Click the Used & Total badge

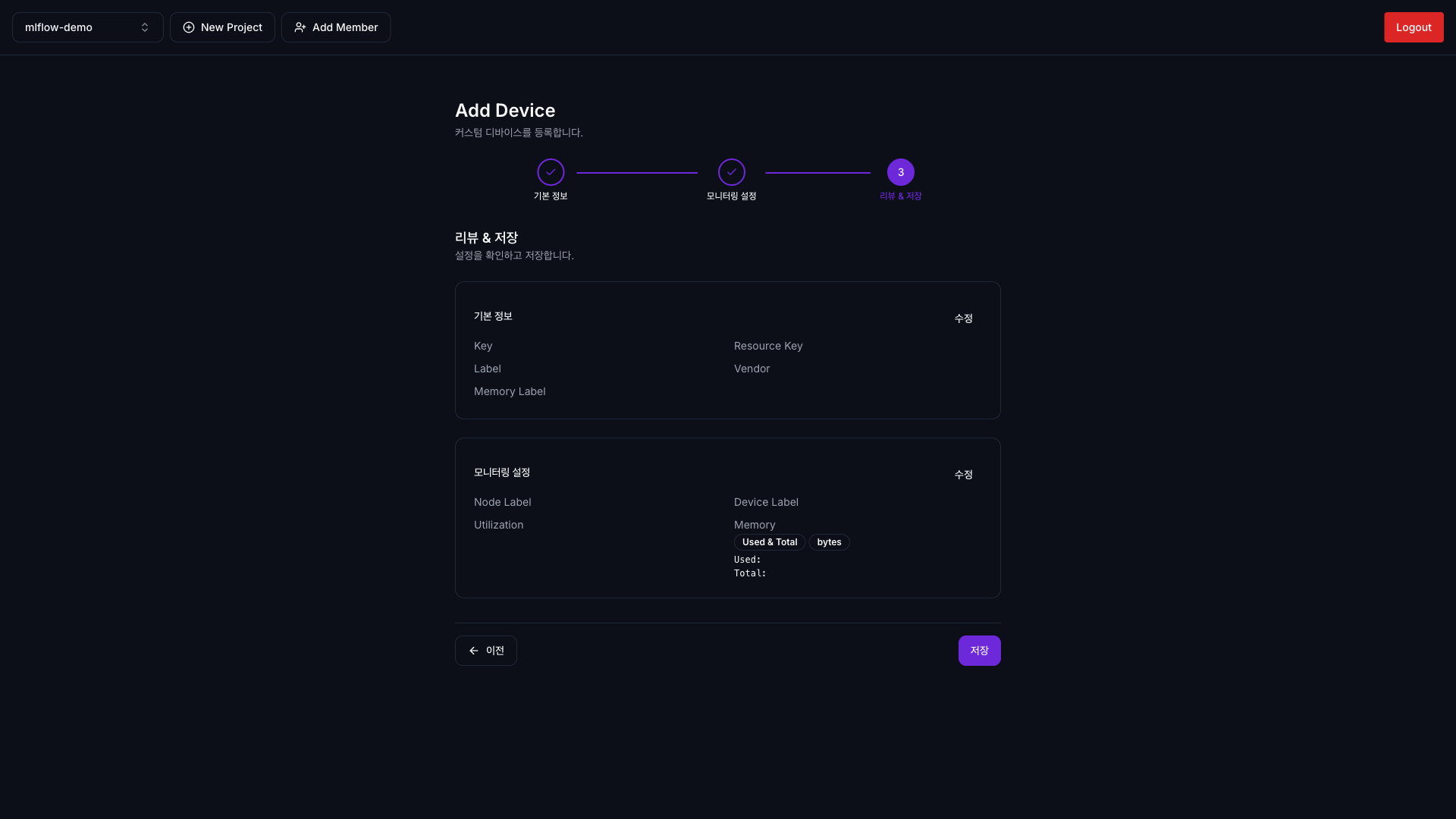(770, 542)
